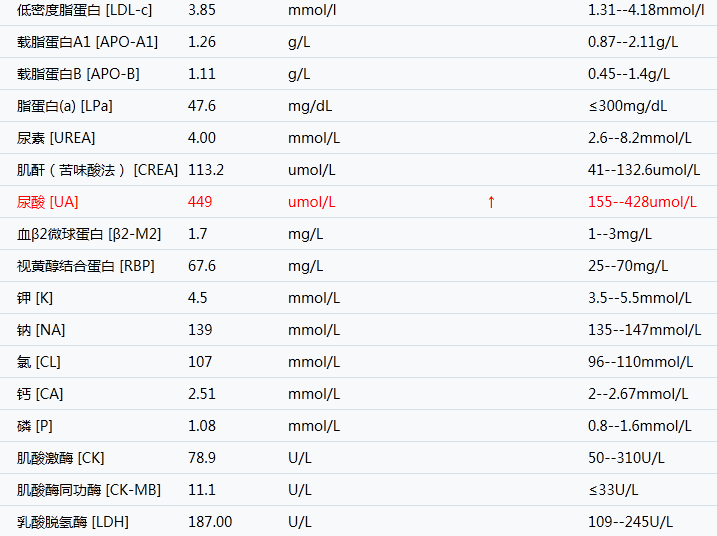
Task: Click the 脂蛋白(a) [LPa] test name
Action: tap(66, 106)
